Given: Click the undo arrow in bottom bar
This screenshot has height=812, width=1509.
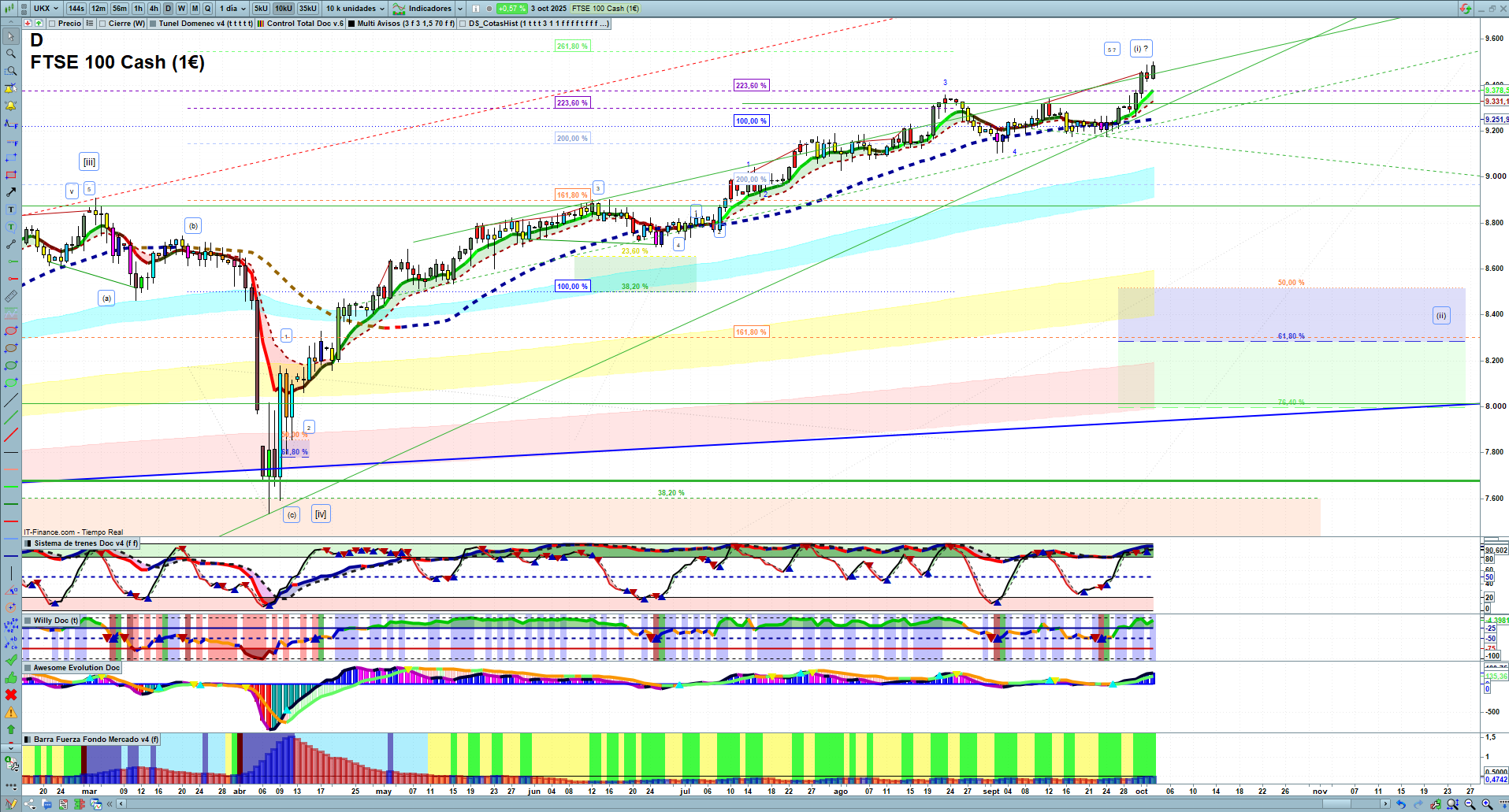Looking at the screenshot, I should coord(1401,804).
